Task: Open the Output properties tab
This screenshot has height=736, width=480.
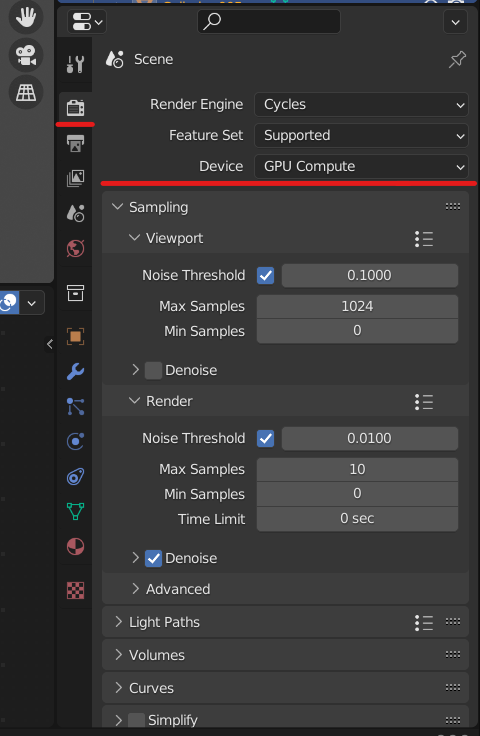Action: click(x=75, y=143)
